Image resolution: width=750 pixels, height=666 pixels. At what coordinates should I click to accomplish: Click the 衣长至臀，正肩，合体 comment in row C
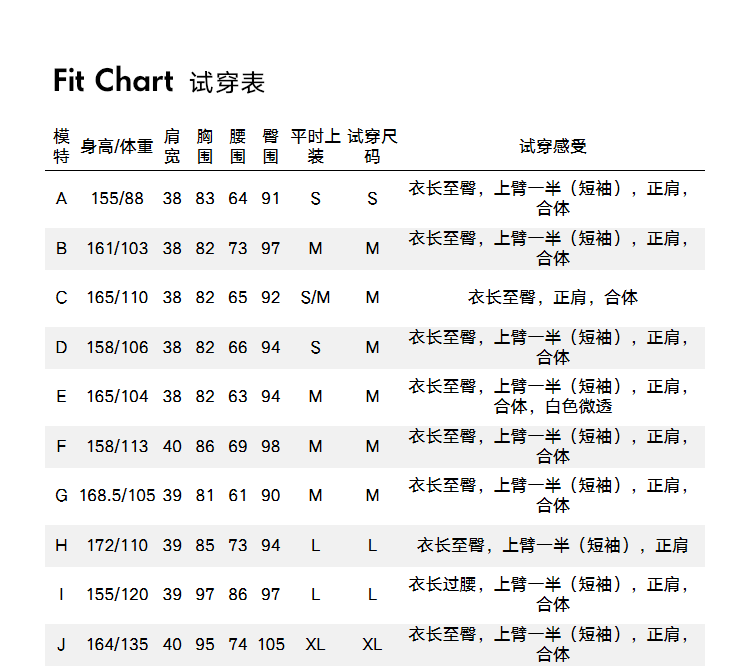point(553,298)
